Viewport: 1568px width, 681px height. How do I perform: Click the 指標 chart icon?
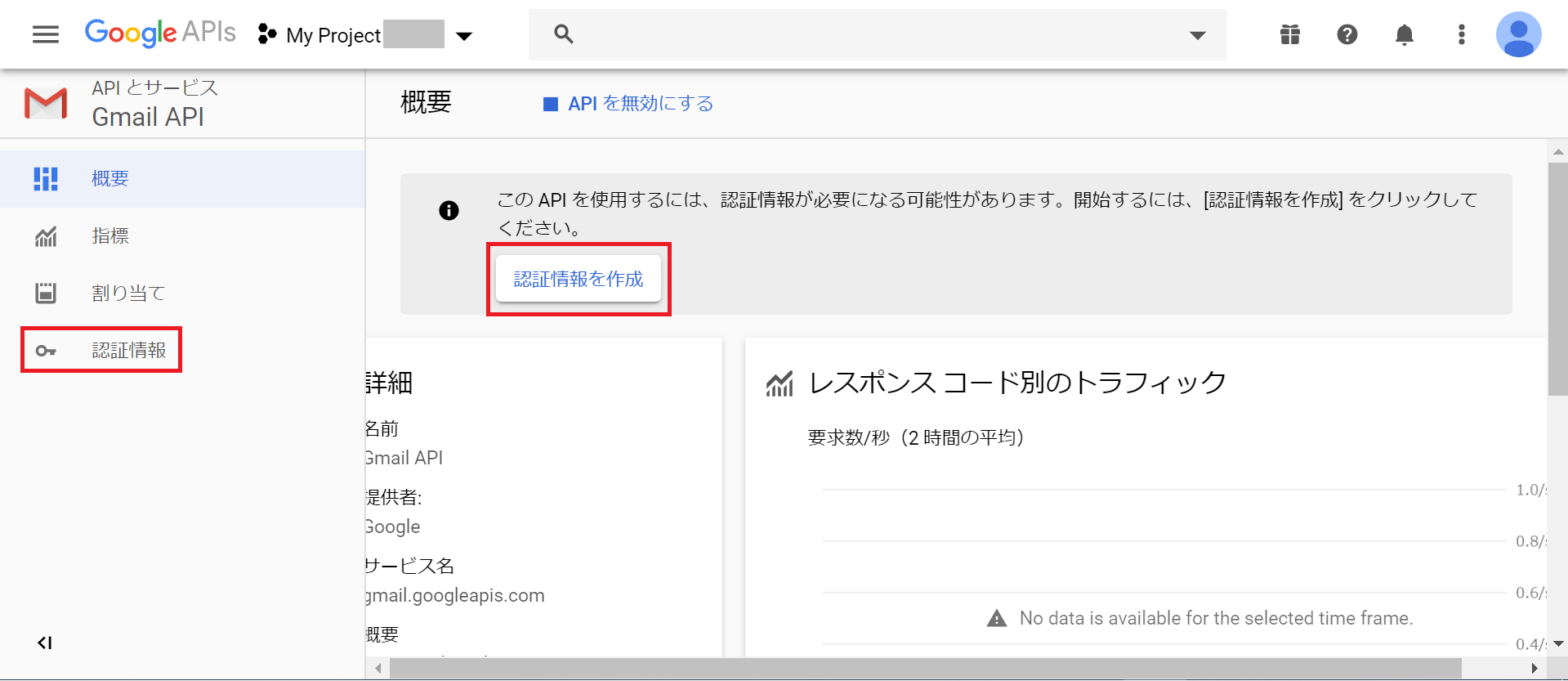click(x=46, y=236)
